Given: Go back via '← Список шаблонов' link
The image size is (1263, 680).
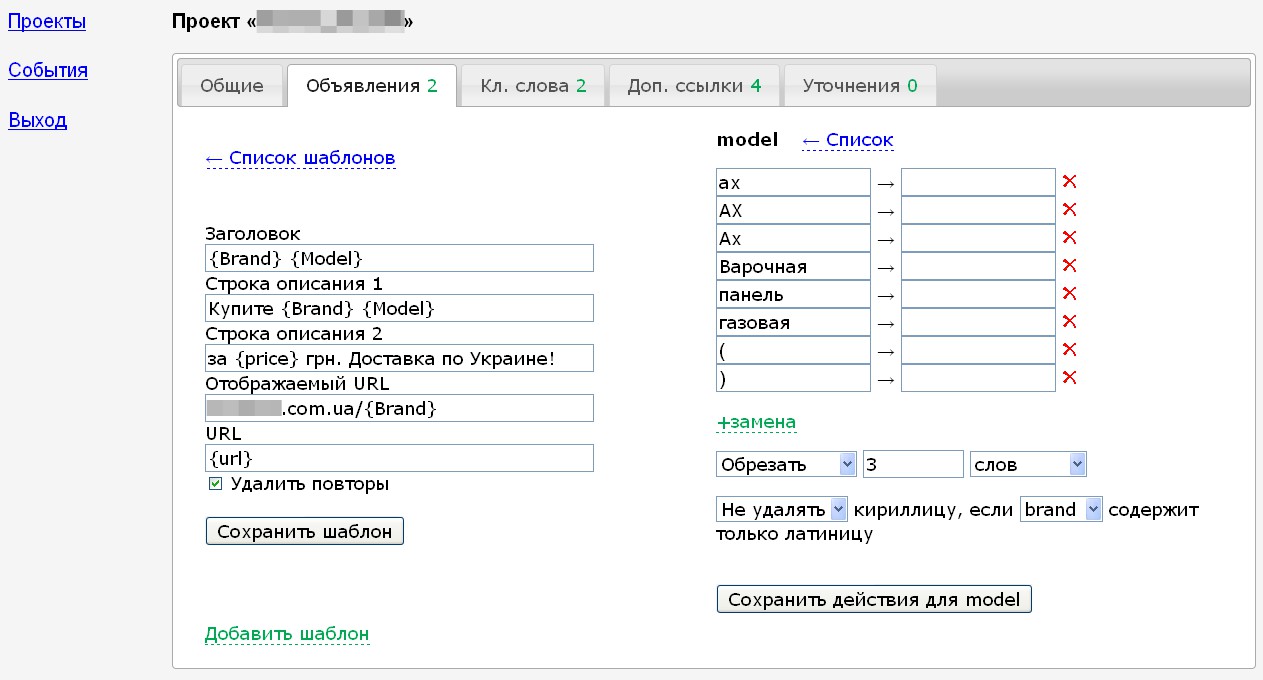Looking at the screenshot, I should (300, 158).
